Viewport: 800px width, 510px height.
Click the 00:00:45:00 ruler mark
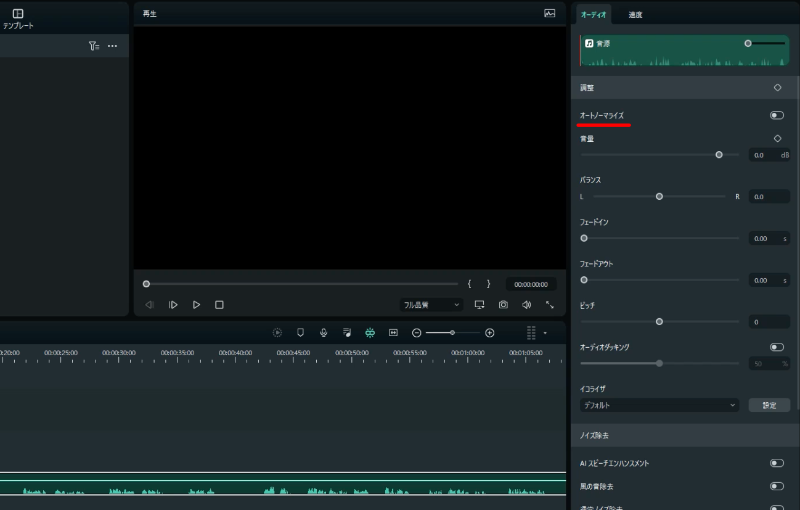coord(293,352)
